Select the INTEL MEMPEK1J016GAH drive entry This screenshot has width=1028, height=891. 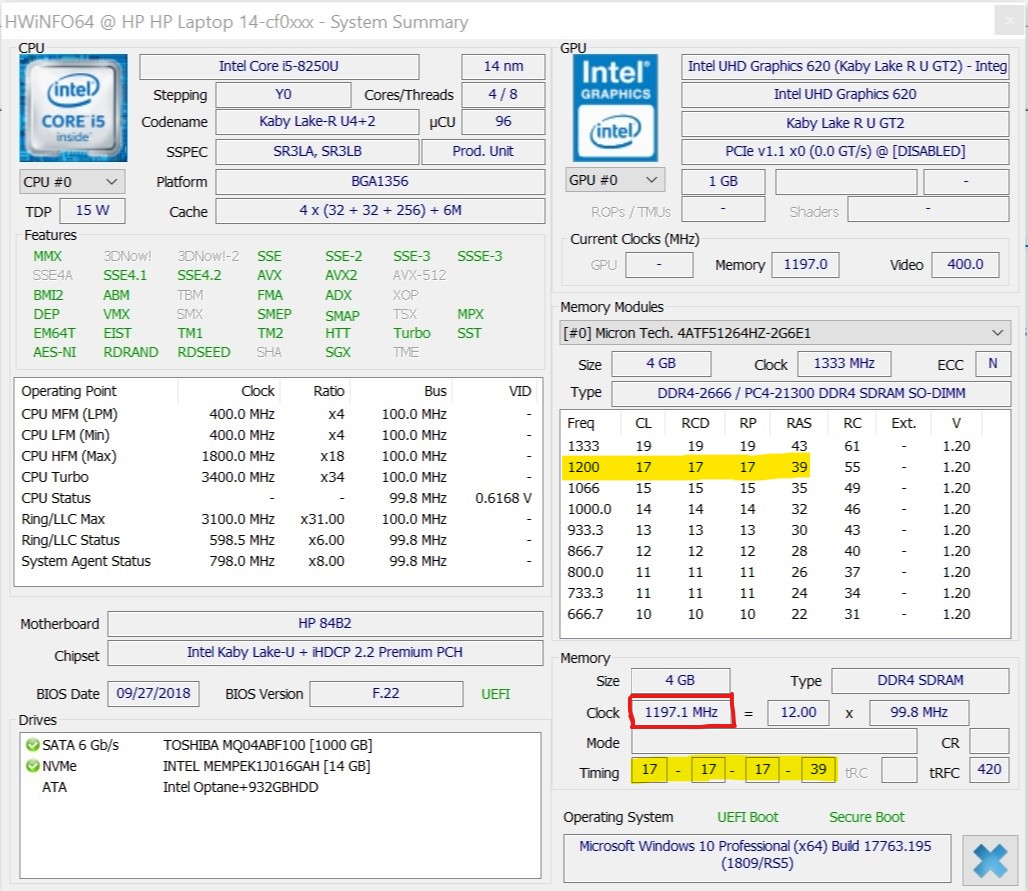tap(266, 766)
